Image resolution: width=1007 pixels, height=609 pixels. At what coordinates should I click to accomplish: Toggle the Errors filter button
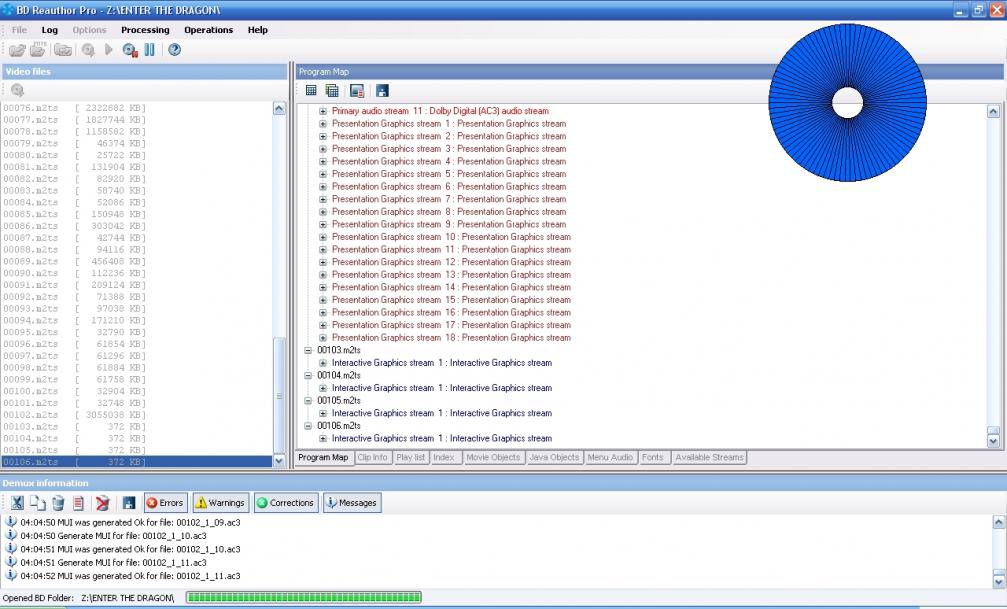(166, 503)
